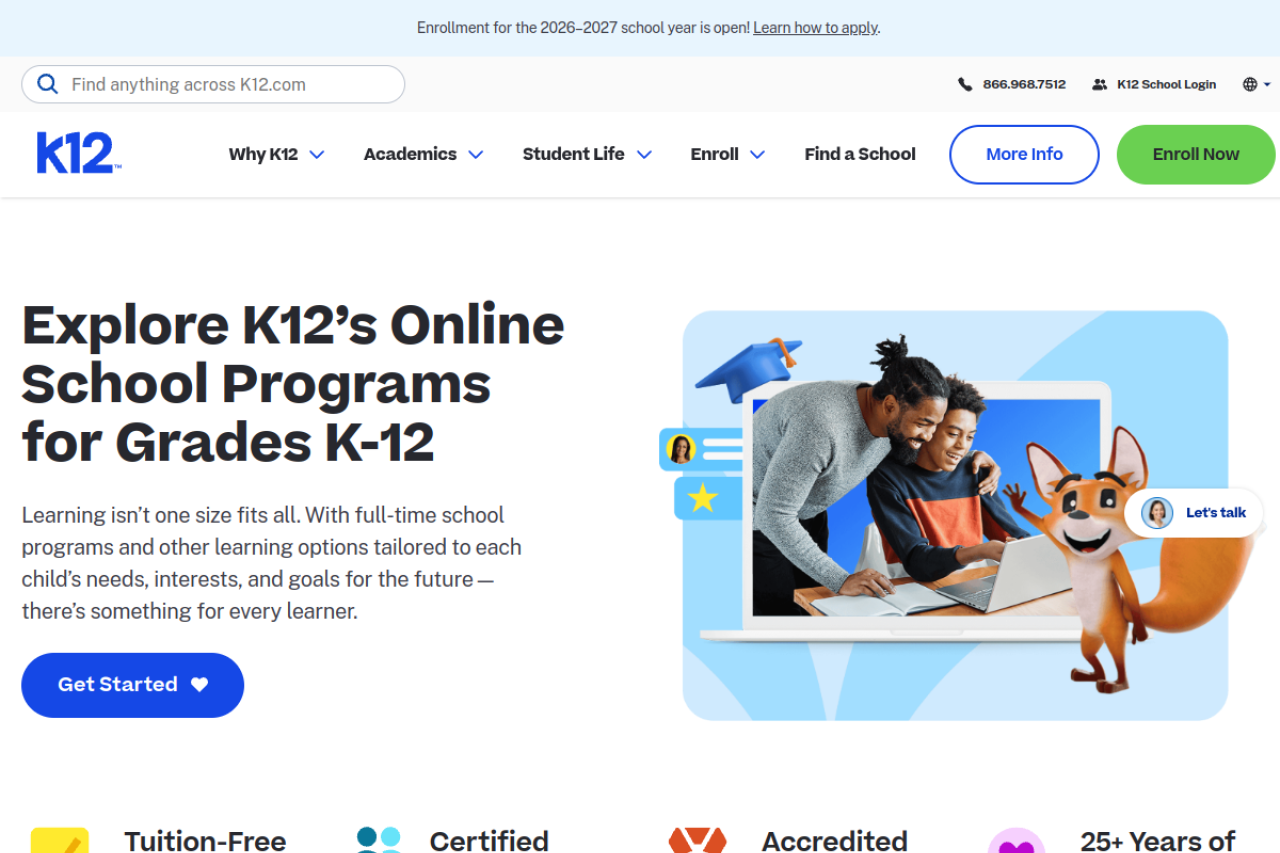Click the K12 logo
Image resolution: width=1280 pixels, height=853 pixels.
point(79,153)
